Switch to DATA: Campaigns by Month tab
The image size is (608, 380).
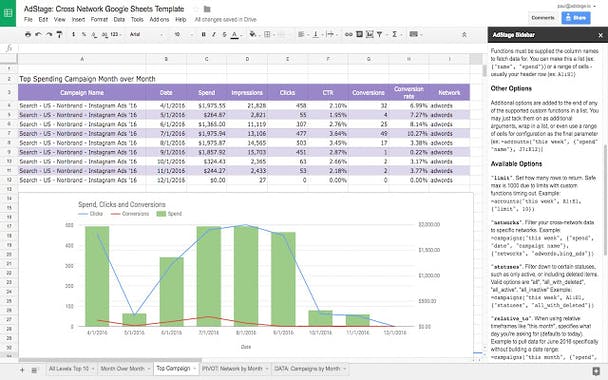310,368
